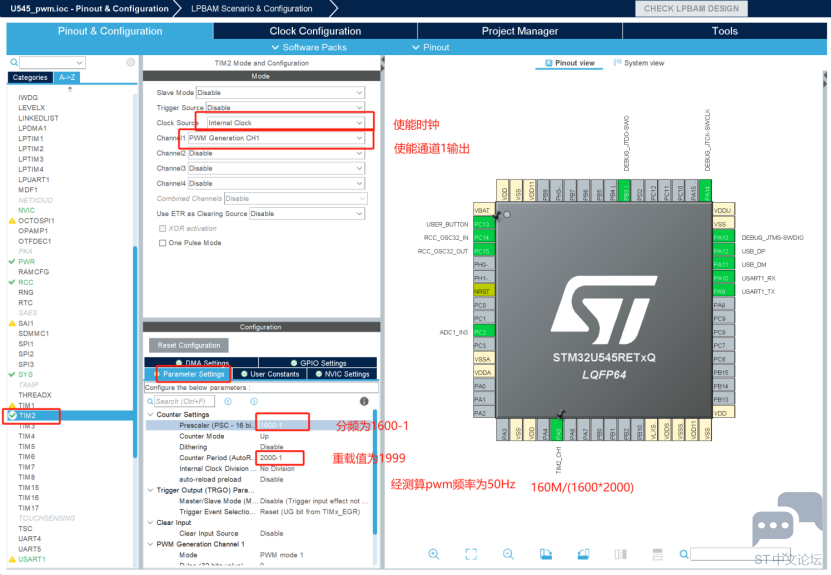
Task: Switch to Clock Configuration tab
Action: pos(315,31)
